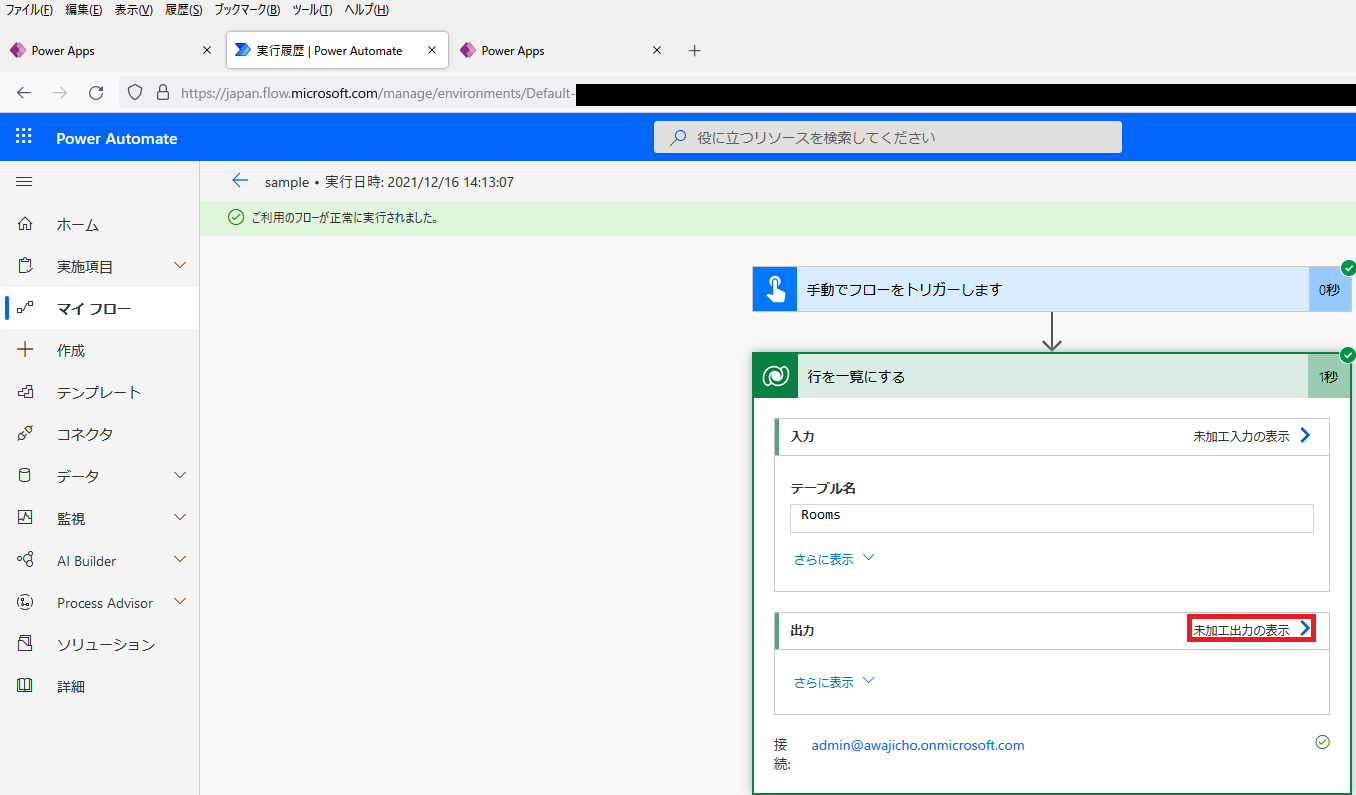Expand the Process Advisor chevron

point(180,601)
